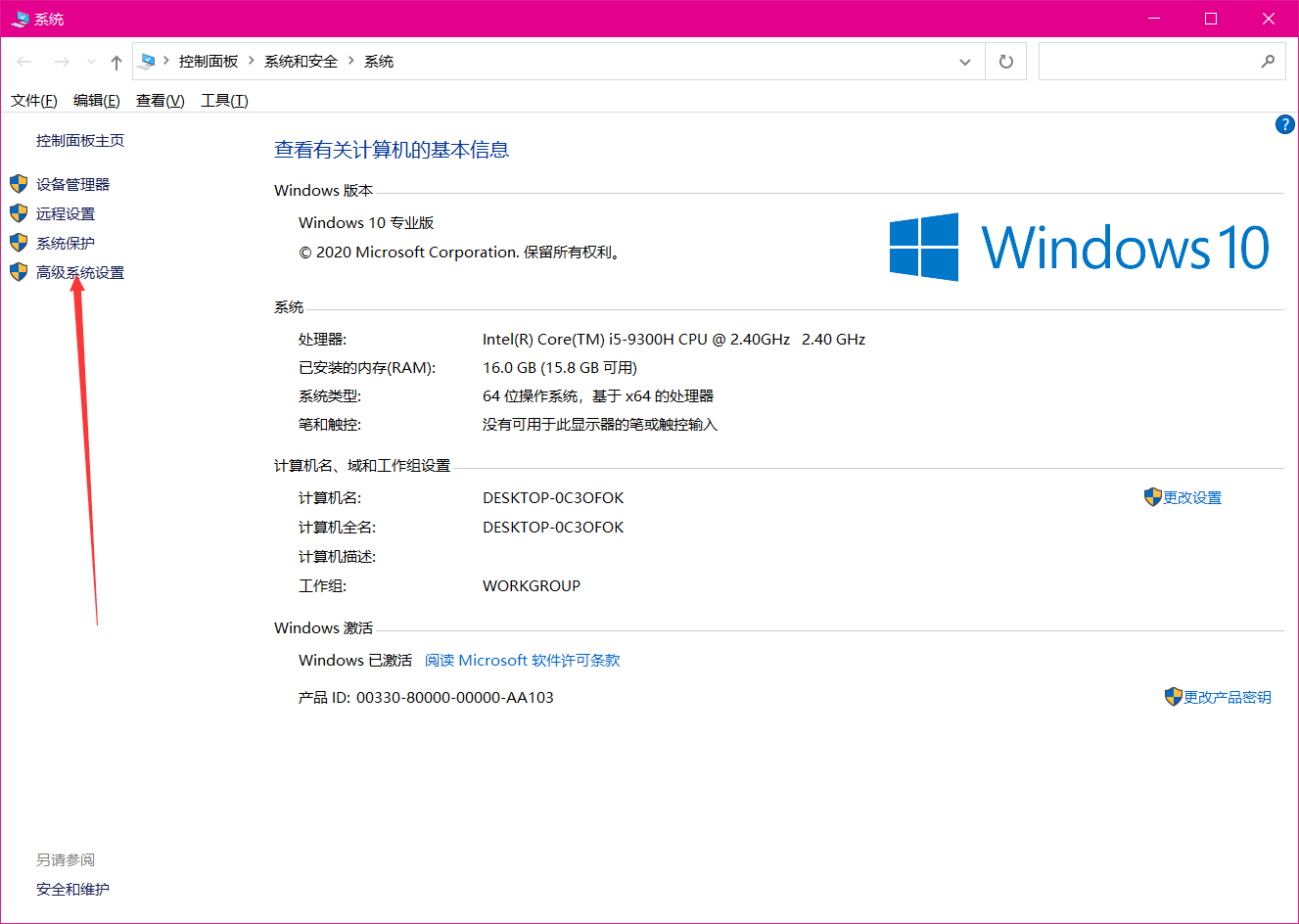This screenshot has height=924, width=1299.
Task: Open the address bar history dropdown
Action: 965,62
